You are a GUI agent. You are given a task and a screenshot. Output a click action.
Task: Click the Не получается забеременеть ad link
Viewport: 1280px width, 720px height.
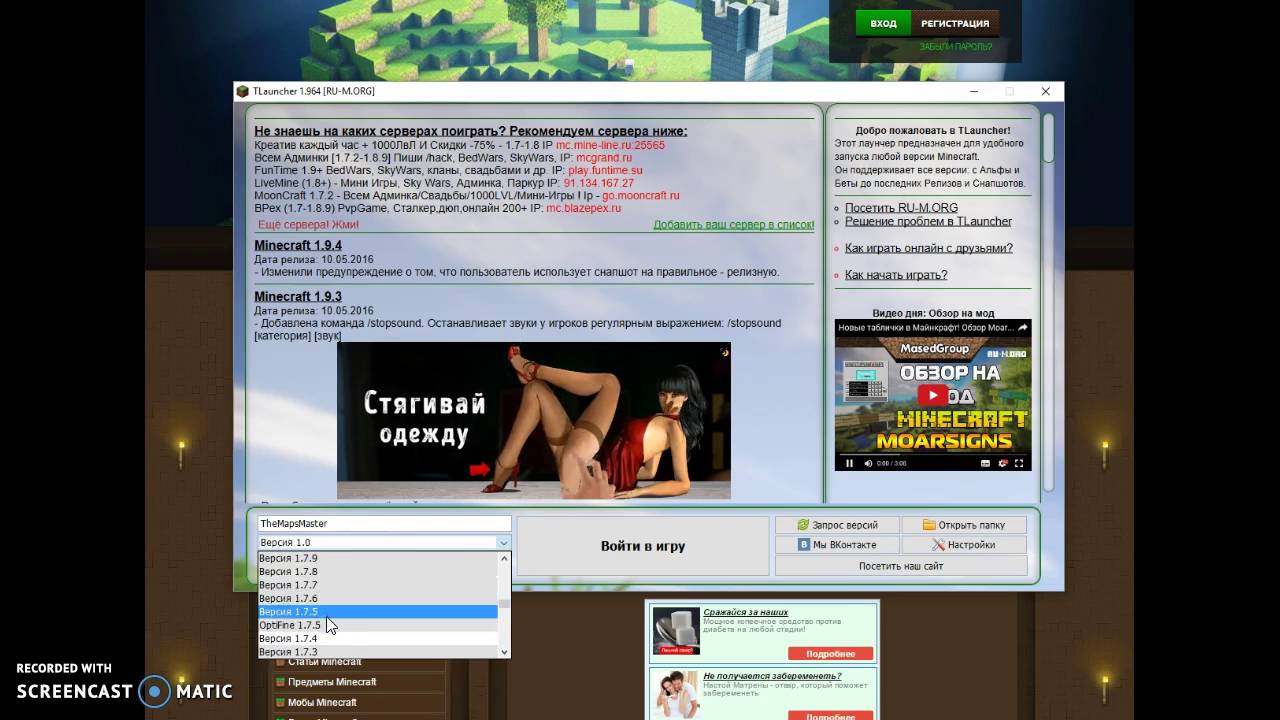point(772,676)
